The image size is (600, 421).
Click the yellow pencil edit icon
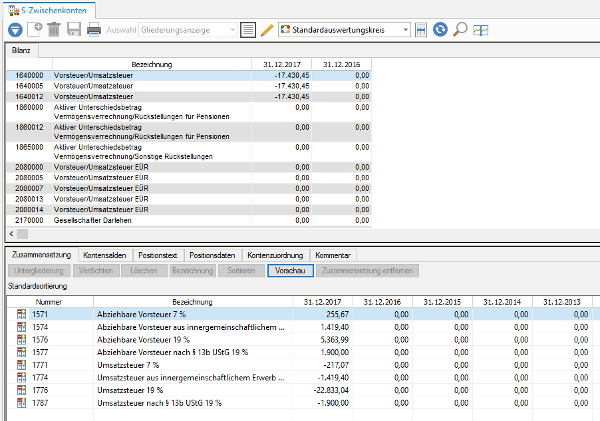tap(267, 30)
